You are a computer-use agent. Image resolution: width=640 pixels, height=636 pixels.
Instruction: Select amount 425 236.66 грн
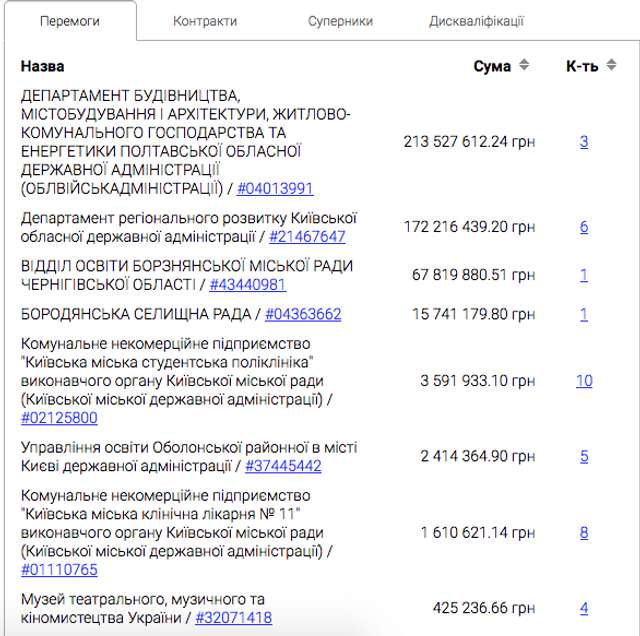484,608
